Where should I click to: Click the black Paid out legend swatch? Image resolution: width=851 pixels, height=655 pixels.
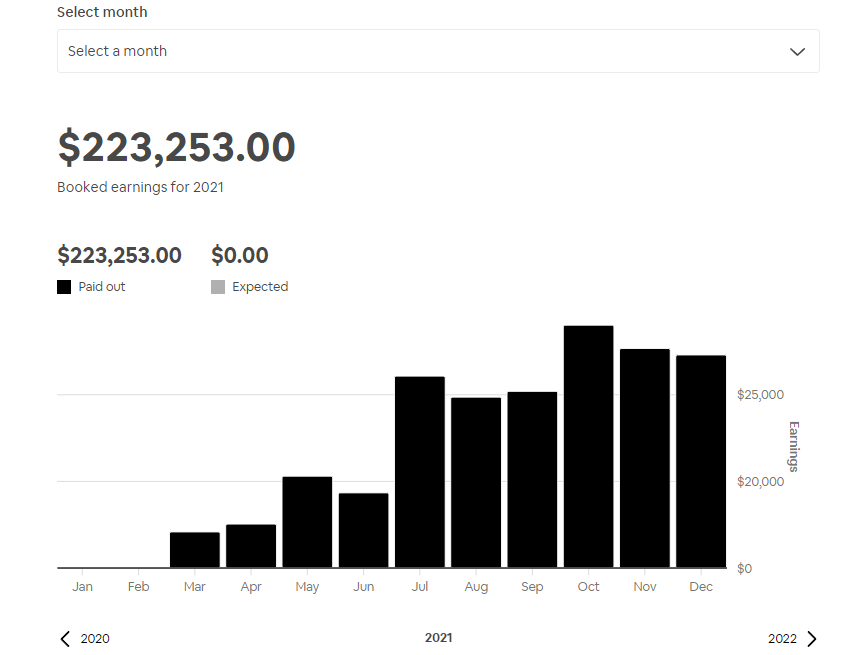click(x=64, y=287)
